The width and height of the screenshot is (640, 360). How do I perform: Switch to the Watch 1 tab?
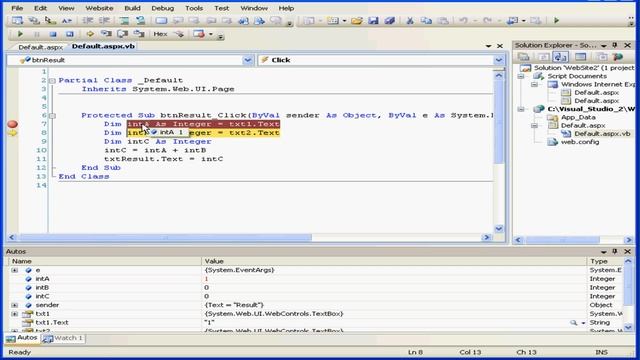coord(64,338)
